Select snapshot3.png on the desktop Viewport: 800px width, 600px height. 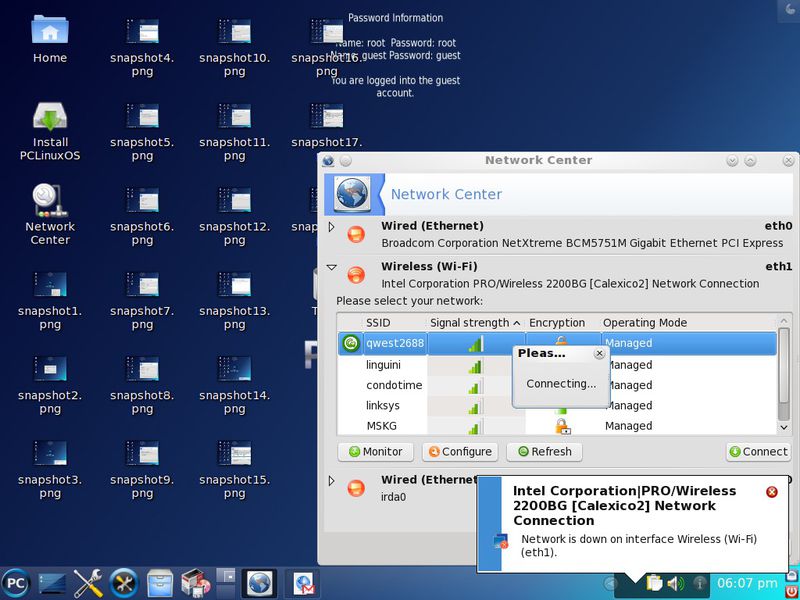[49, 468]
